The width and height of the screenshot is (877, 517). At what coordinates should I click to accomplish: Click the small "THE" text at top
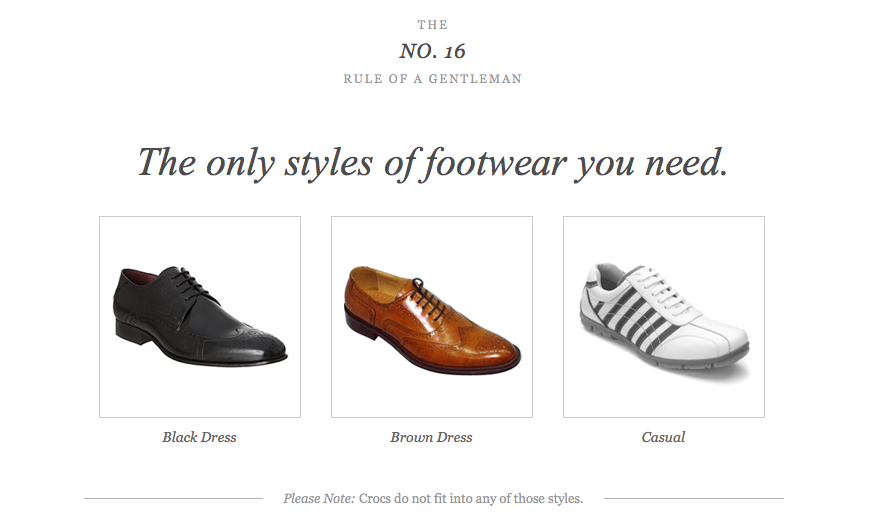[x=432, y=25]
